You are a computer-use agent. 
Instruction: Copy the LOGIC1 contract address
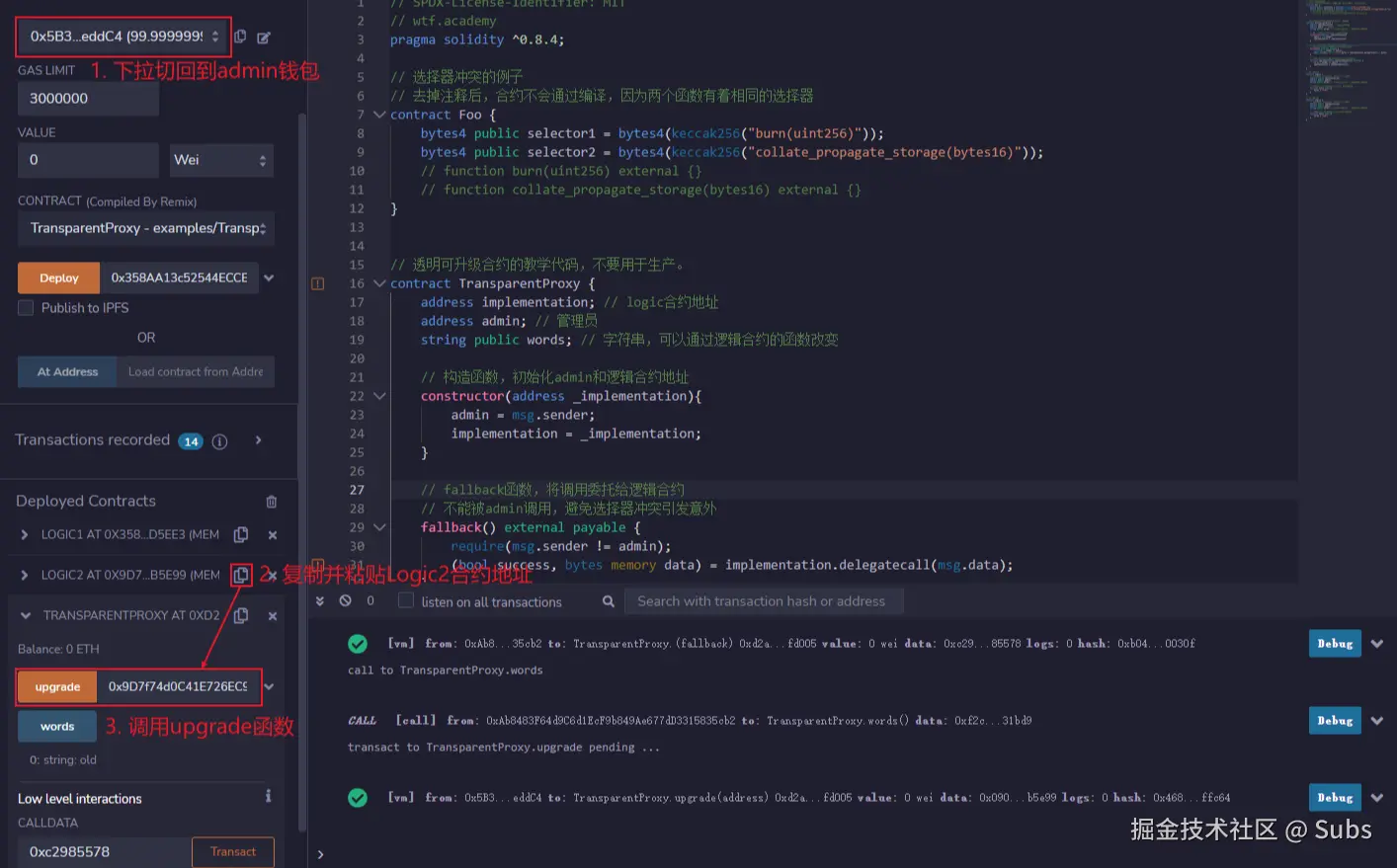pos(241,534)
